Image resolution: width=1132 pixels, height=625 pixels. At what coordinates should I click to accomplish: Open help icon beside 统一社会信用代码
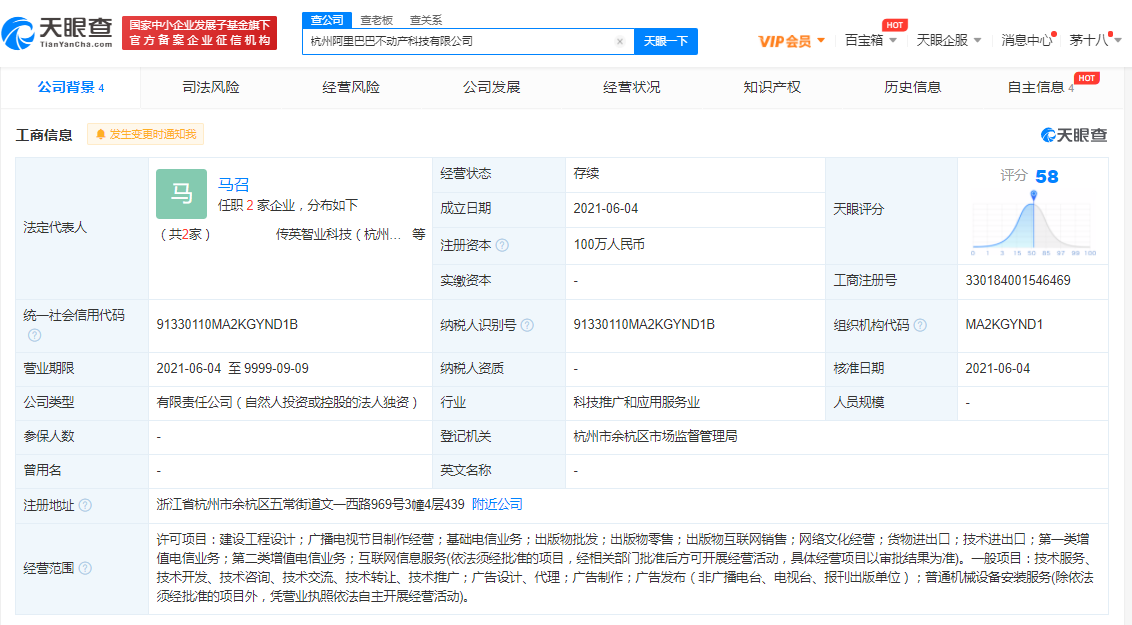[34, 335]
